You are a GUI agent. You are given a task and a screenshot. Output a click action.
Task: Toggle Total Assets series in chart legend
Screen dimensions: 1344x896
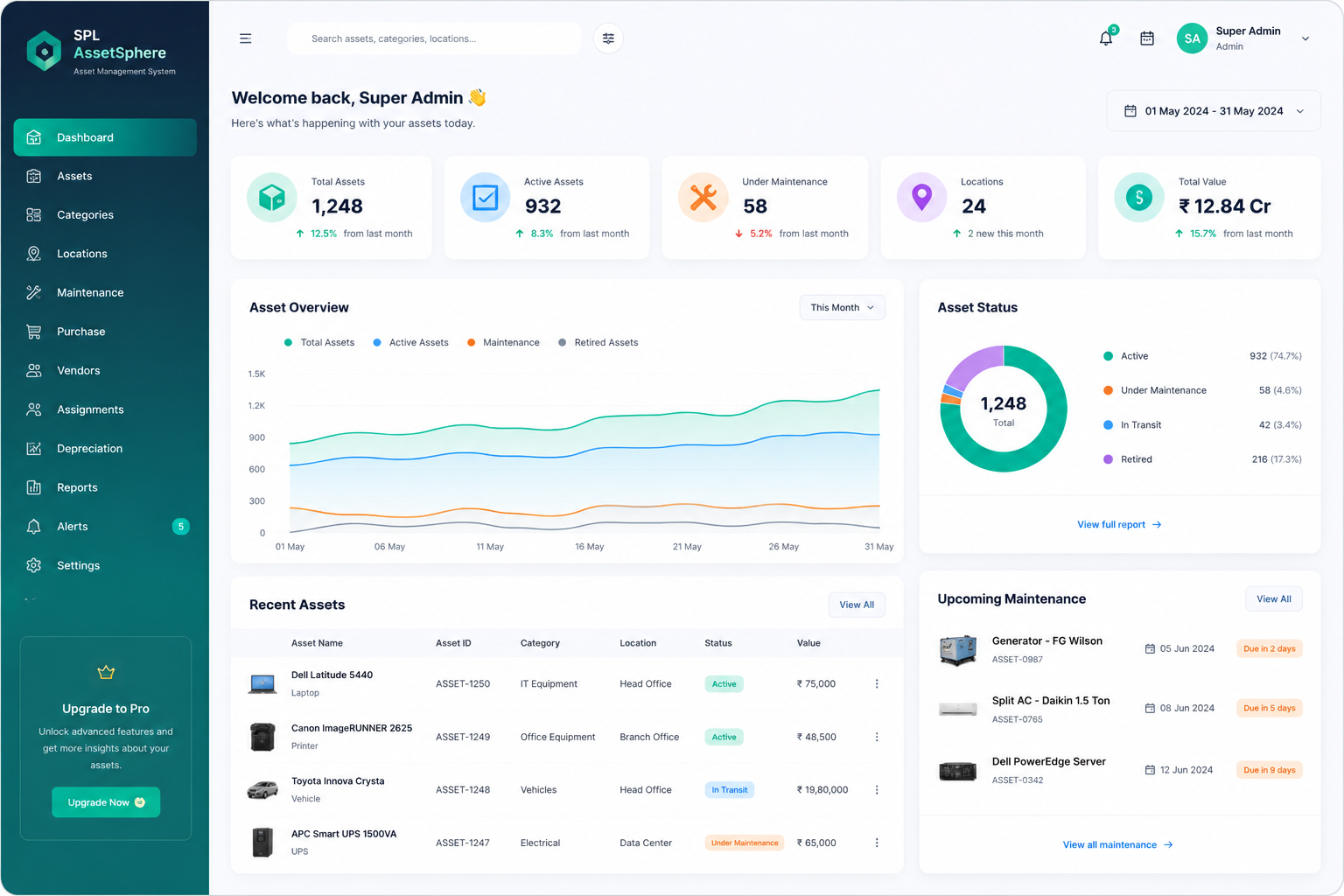tap(319, 343)
